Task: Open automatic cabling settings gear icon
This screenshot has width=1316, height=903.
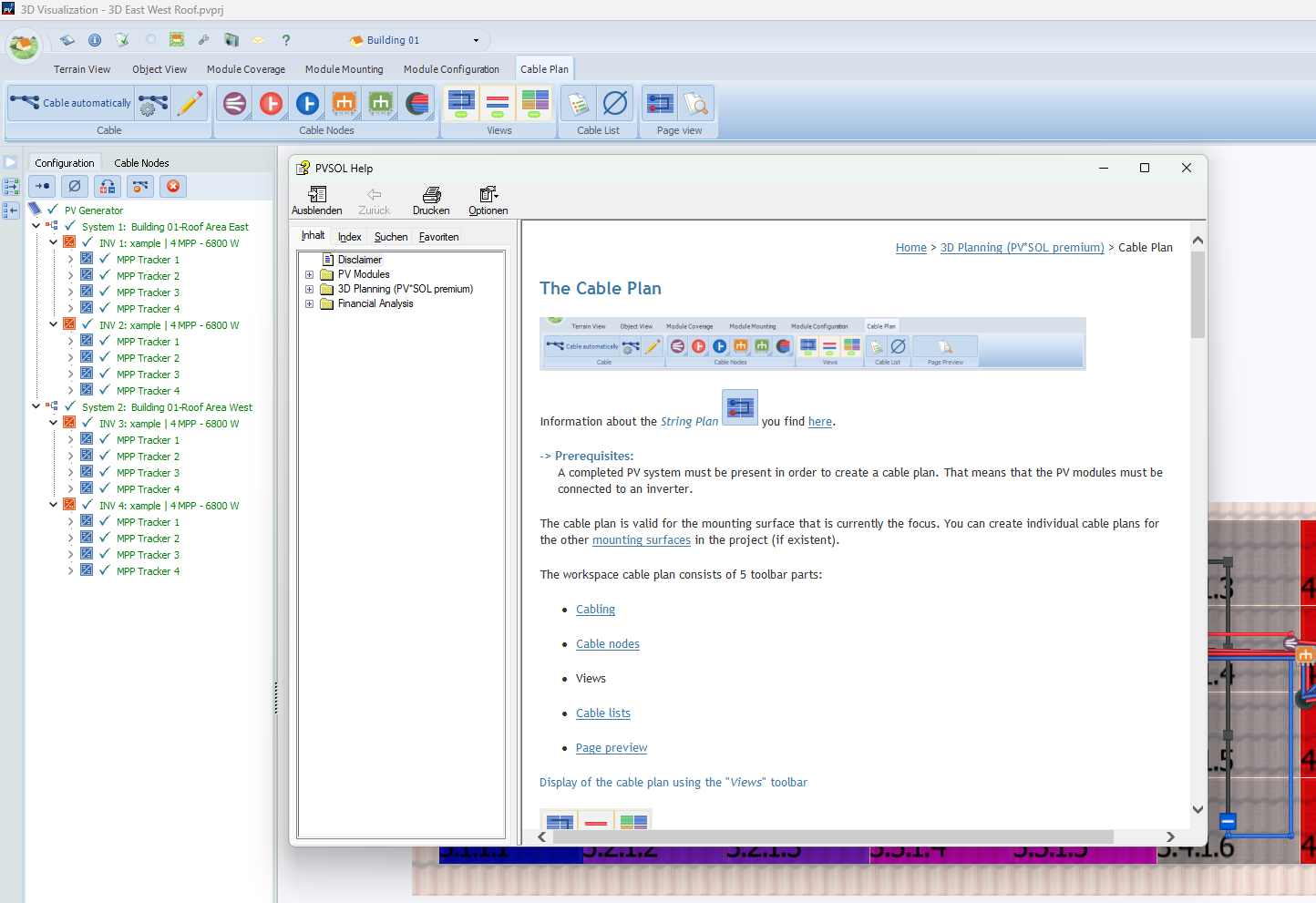Action: point(153,103)
